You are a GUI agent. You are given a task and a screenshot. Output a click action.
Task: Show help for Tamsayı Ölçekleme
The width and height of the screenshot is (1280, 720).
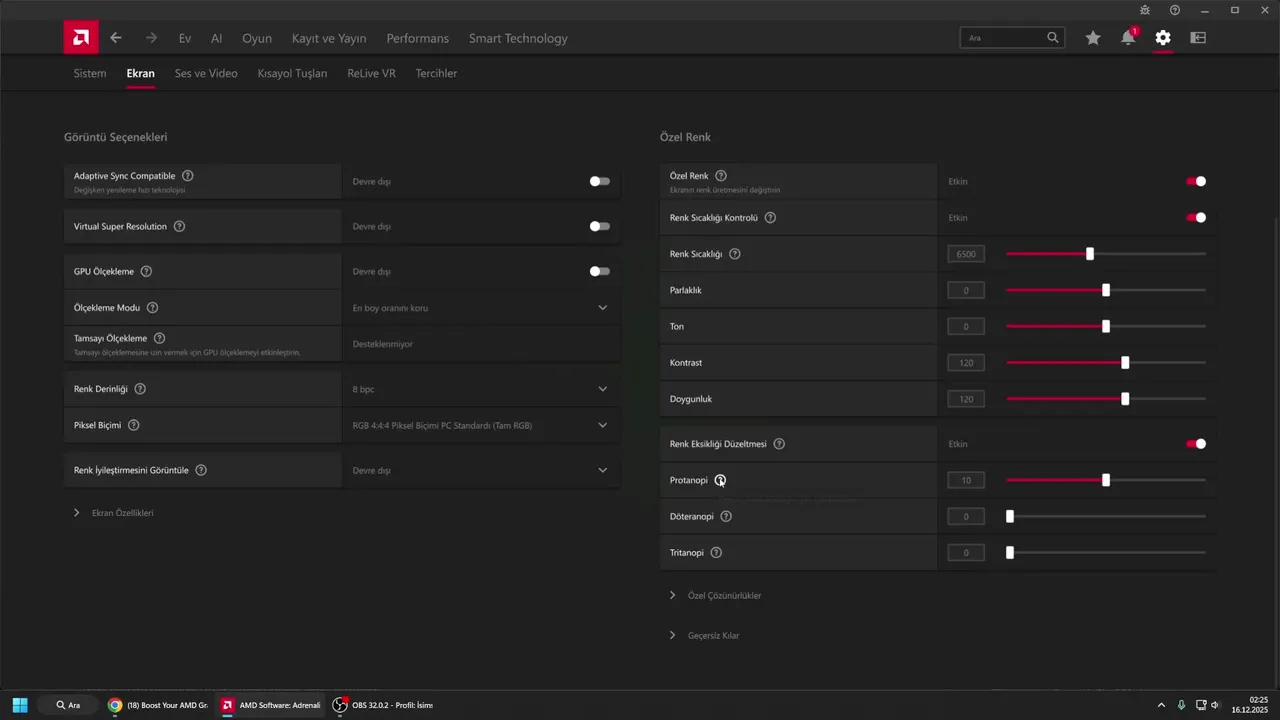(159, 338)
